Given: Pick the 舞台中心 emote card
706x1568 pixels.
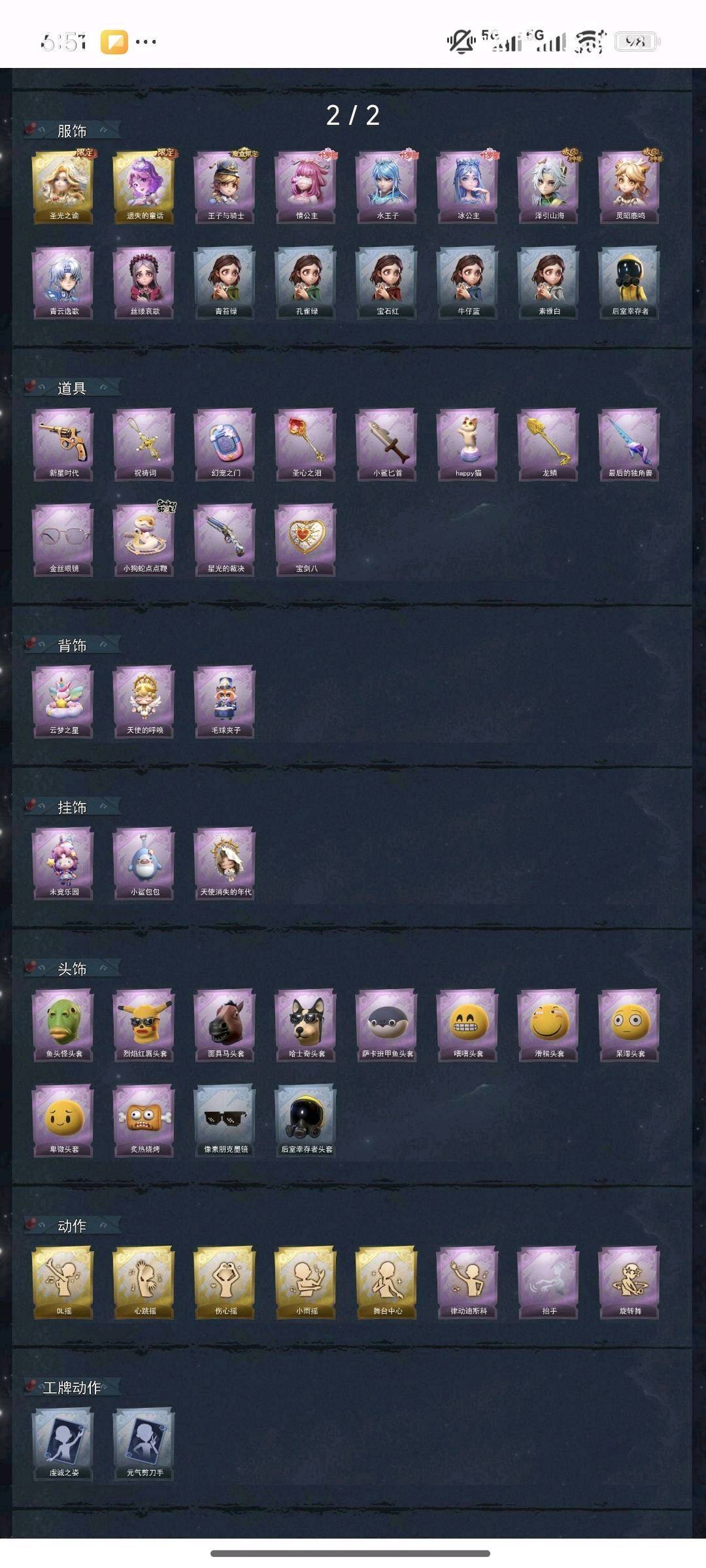Looking at the screenshot, I should (x=387, y=1282).
